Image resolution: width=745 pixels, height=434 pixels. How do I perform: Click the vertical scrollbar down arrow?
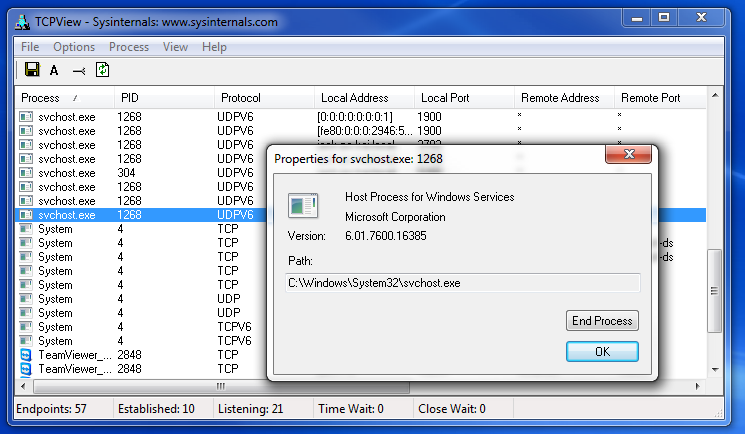tap(715, 370)
